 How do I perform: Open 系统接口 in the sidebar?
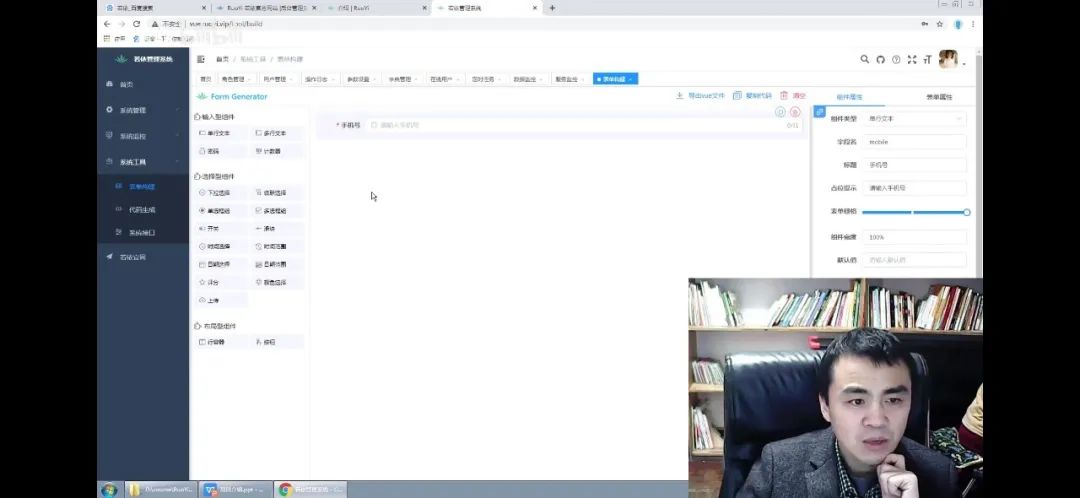click(x=143, y=232)
